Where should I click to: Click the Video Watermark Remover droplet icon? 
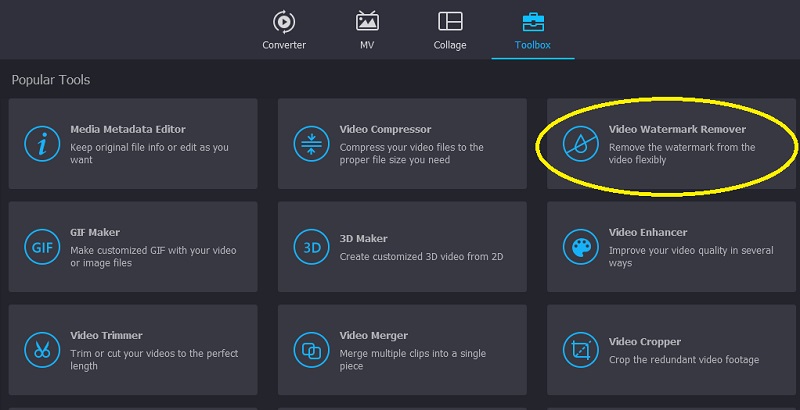[580, 144]
